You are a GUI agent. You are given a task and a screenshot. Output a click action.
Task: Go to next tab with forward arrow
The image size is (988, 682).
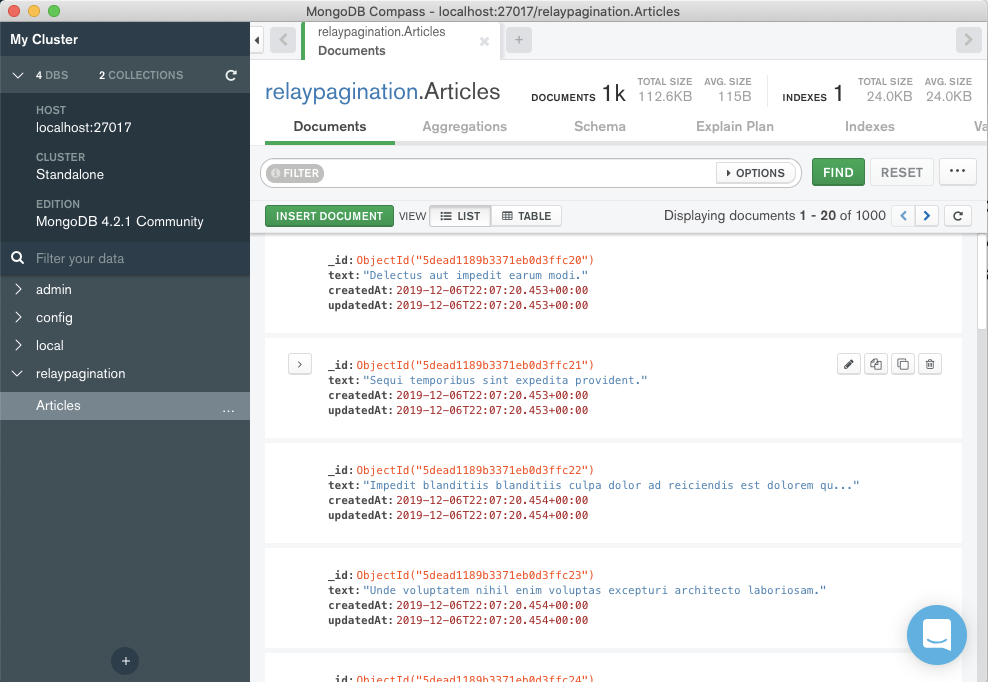pyautogui.click(x=968, y=40)
